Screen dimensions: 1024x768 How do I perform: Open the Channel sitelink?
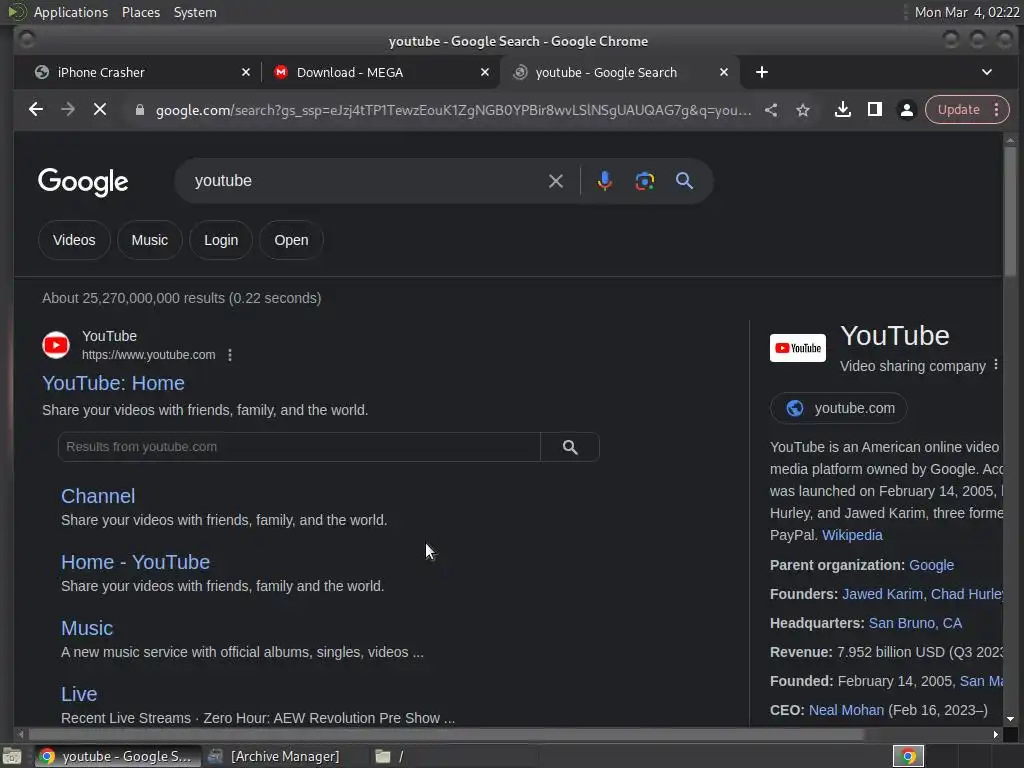click(x=98, y=496)
